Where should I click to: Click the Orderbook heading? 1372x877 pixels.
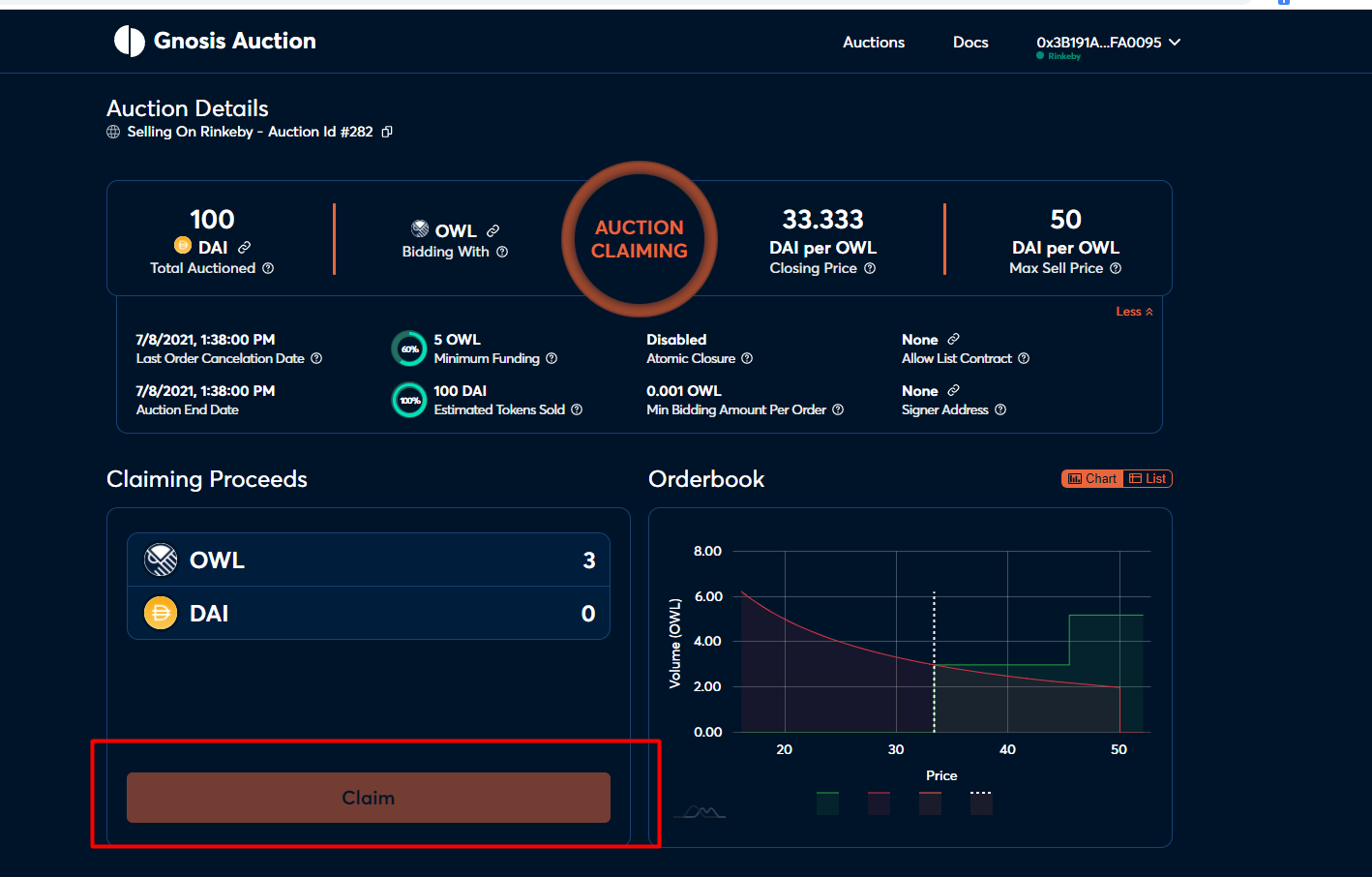pyautogui.click(x=706, y=479)
